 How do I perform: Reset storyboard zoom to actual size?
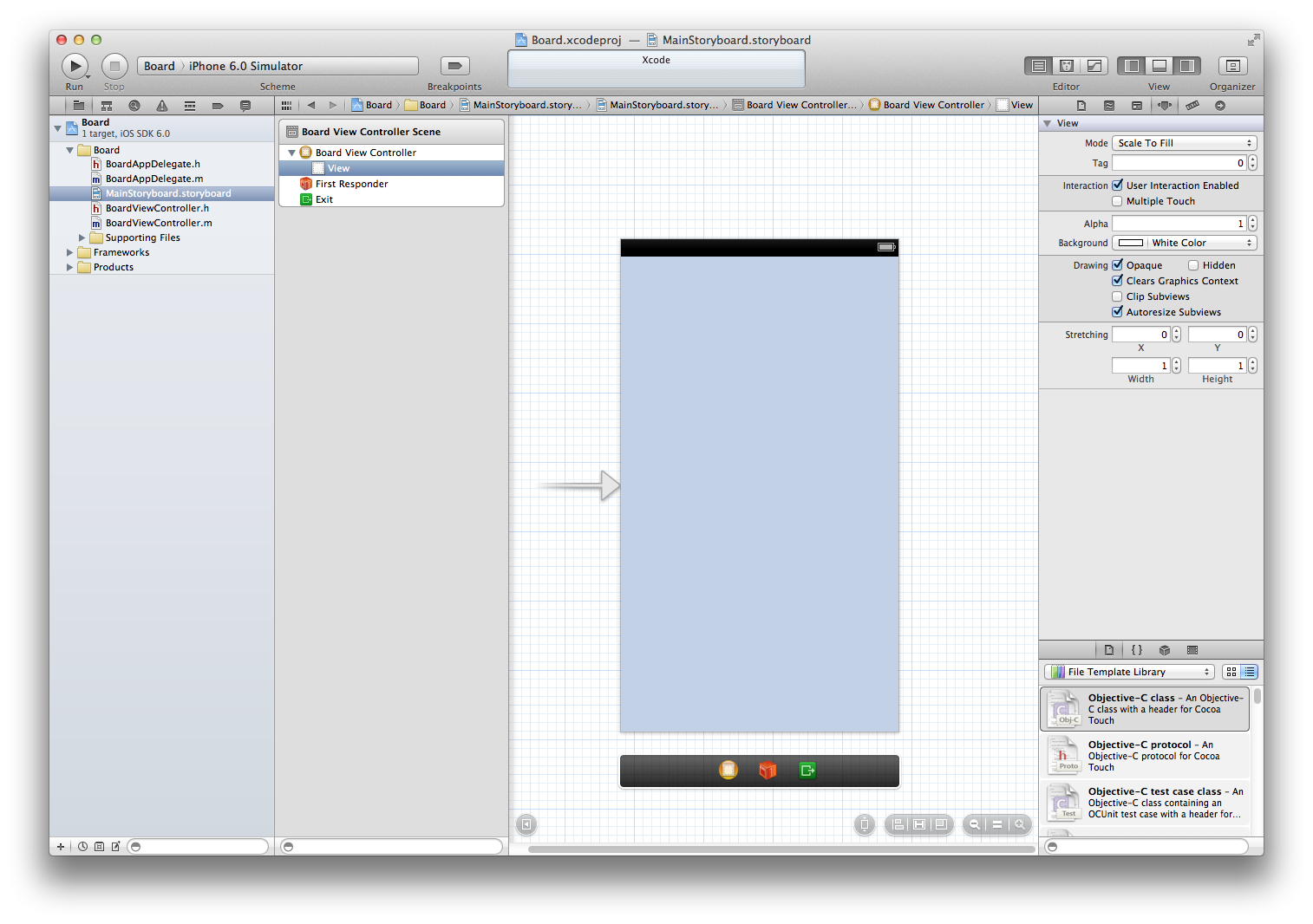click(997, 824)
